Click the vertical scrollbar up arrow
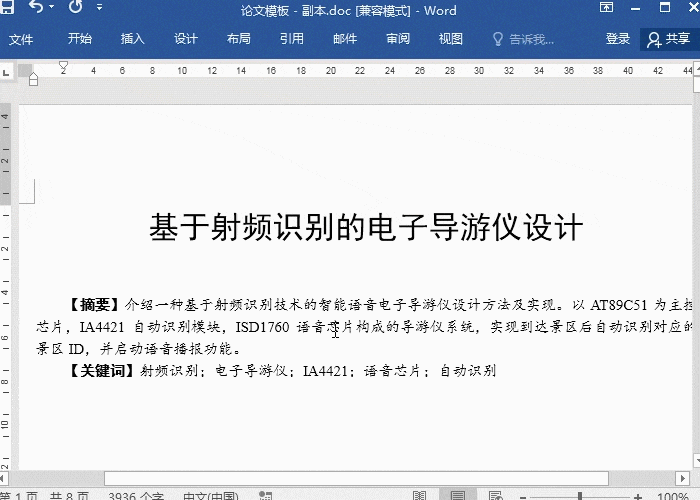The image size is (700, 500). (696, 69)
